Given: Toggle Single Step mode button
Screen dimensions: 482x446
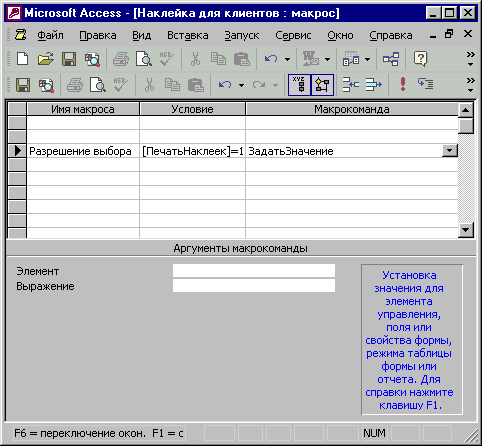Looking at the screenshot, I should click(426, 85).
